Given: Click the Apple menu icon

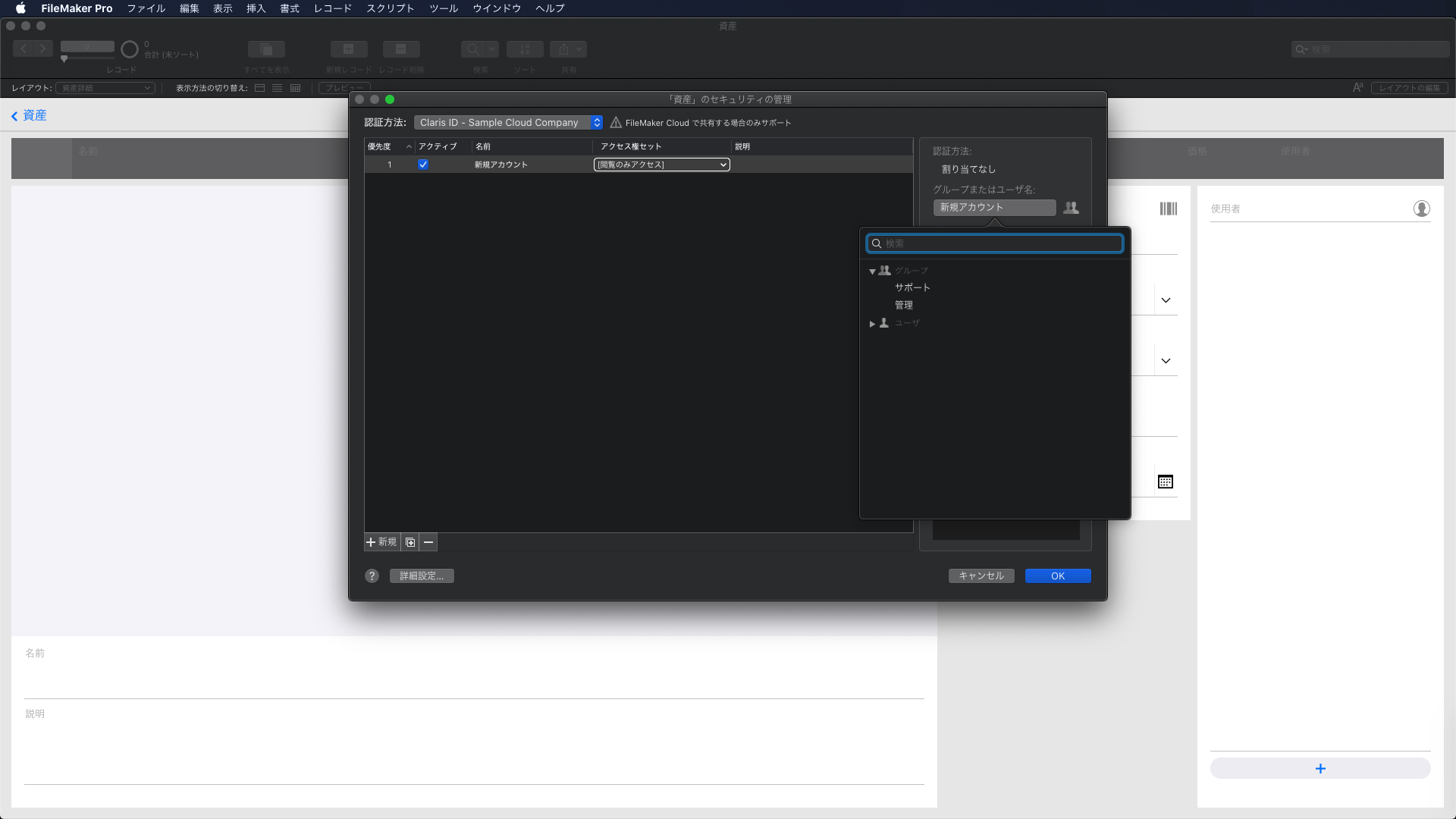Looking at the screenshot, I should (20, 8).
